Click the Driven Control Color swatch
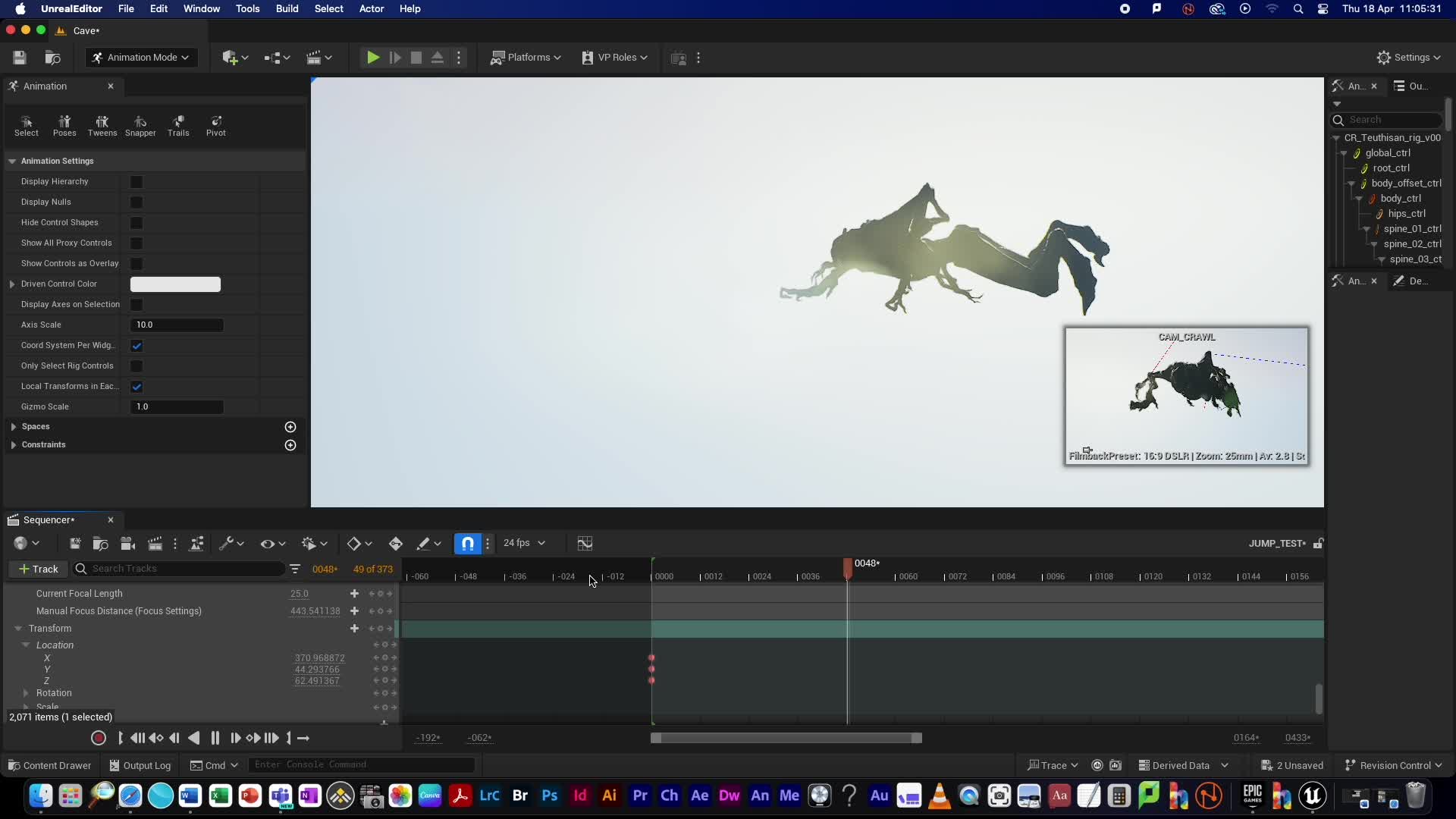This screenshot has height=819, width=1456. 175,284
